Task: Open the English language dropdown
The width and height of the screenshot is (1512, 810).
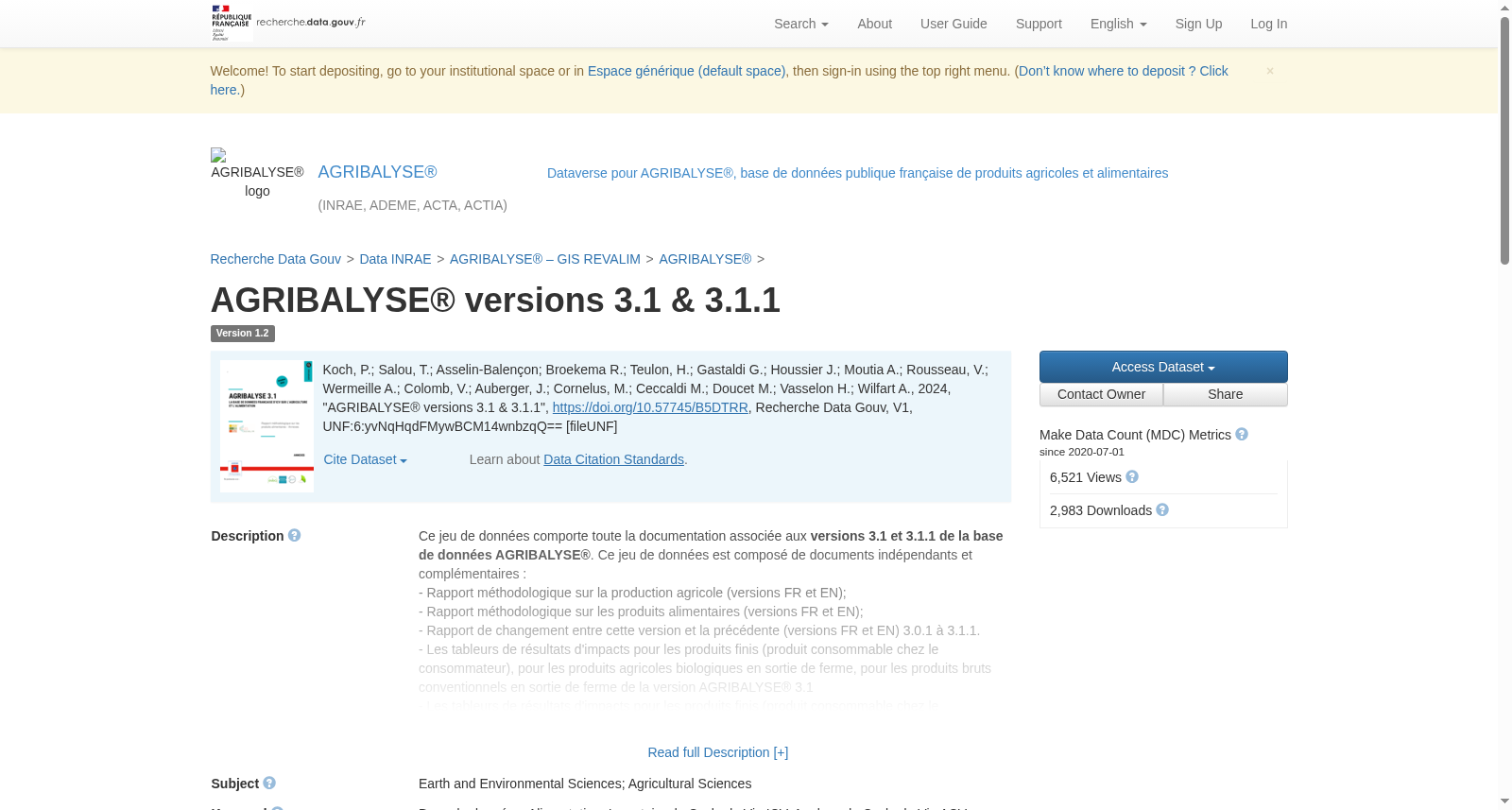Action: tap(1119, 24)
